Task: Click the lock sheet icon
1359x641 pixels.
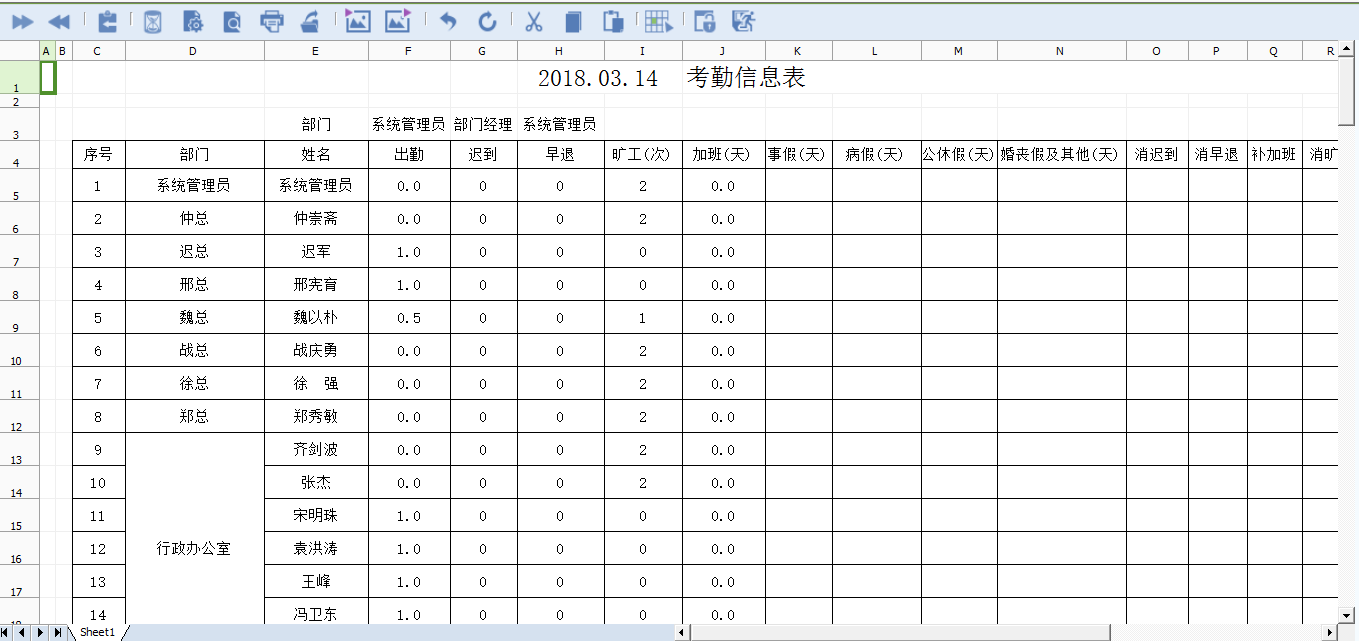Action: (x=704, y=21)
